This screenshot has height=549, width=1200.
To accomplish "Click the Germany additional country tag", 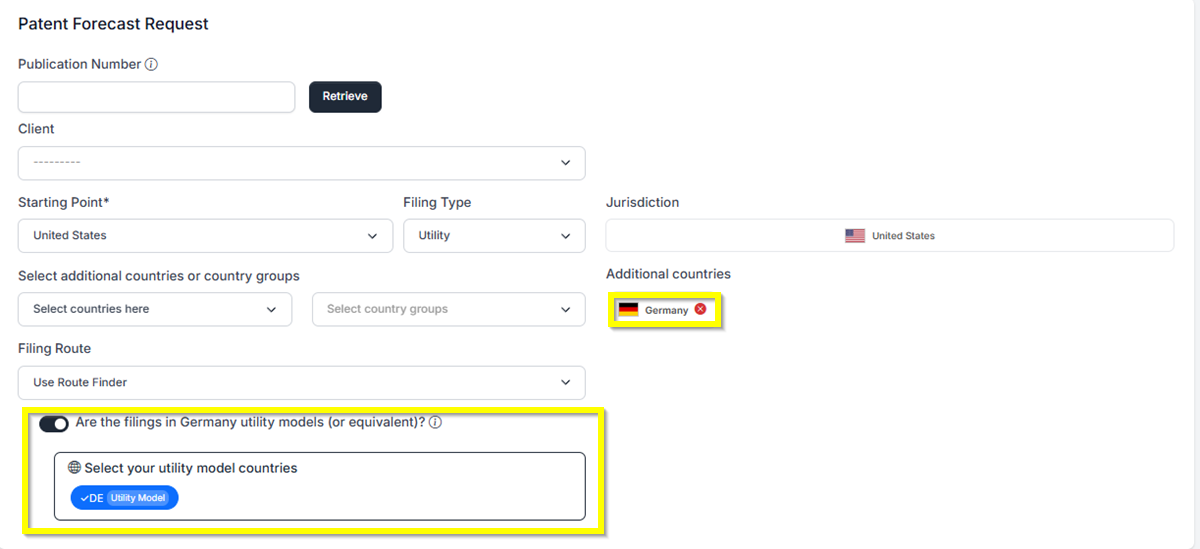I will pyautogui.click(x=665, y=310).
